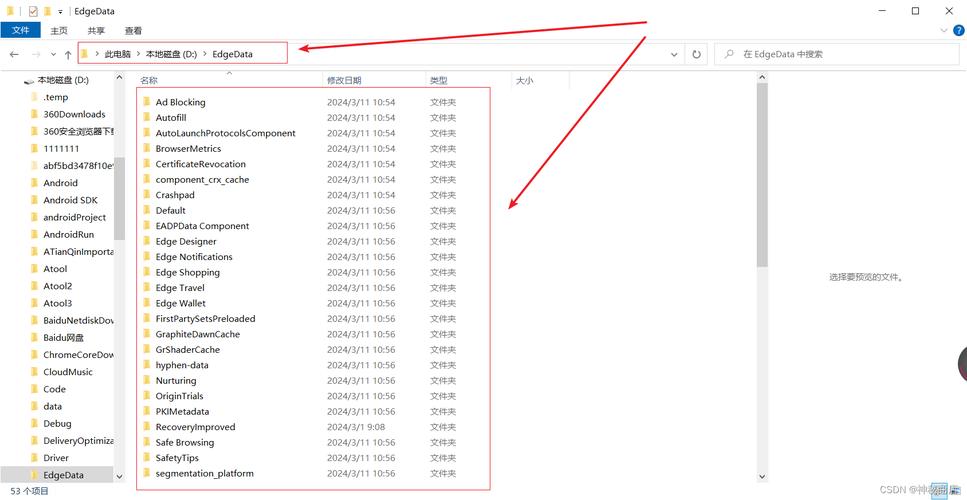Click the properties checkmark quick-access icon

pos(33,11)
